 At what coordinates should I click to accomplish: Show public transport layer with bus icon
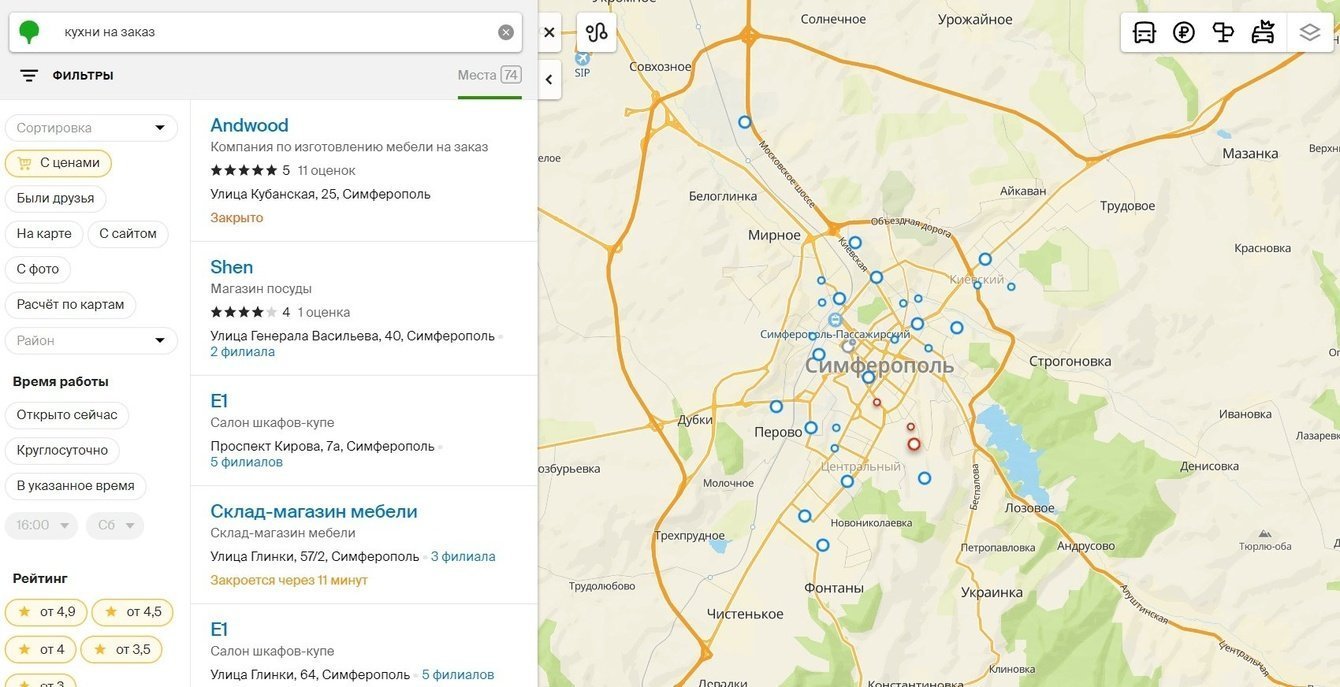pyautogui.click(x=1144, y=32)
